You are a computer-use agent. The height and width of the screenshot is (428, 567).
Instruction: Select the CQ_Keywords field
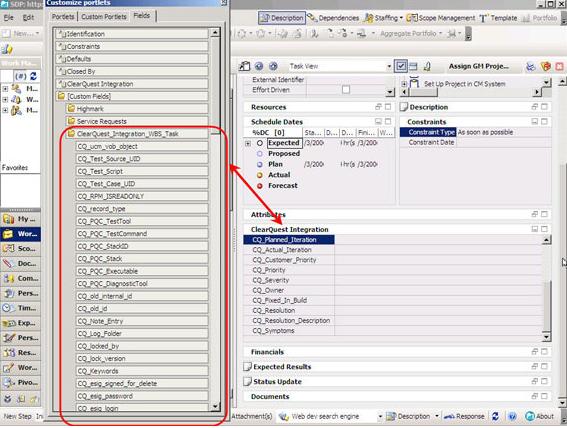click(142, 371)
